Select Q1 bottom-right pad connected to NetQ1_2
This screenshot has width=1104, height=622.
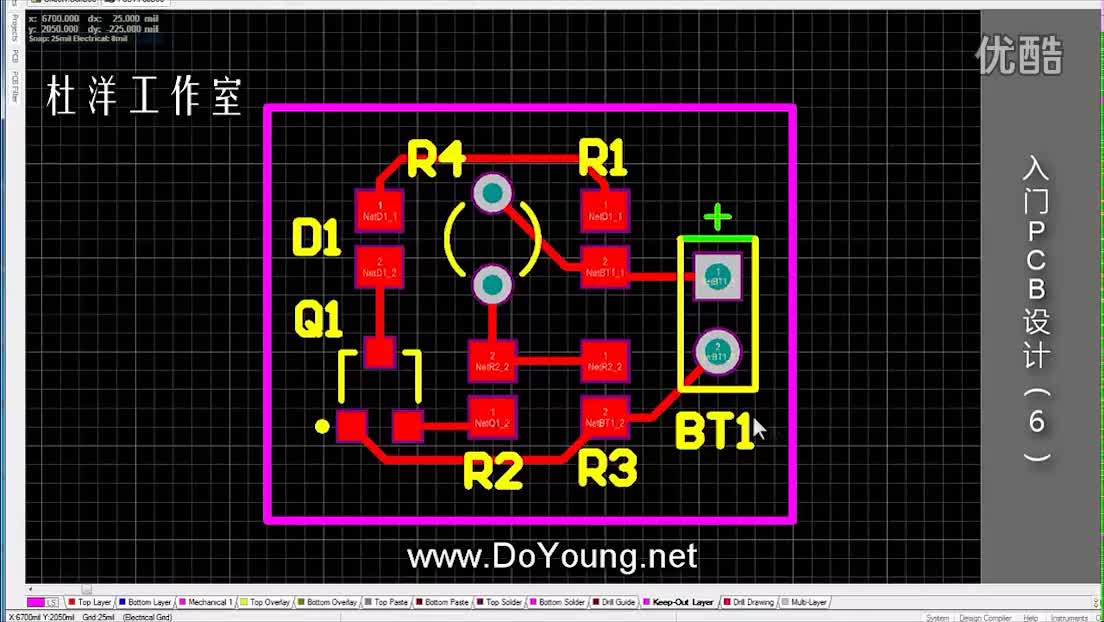click(x=408, y=426)
